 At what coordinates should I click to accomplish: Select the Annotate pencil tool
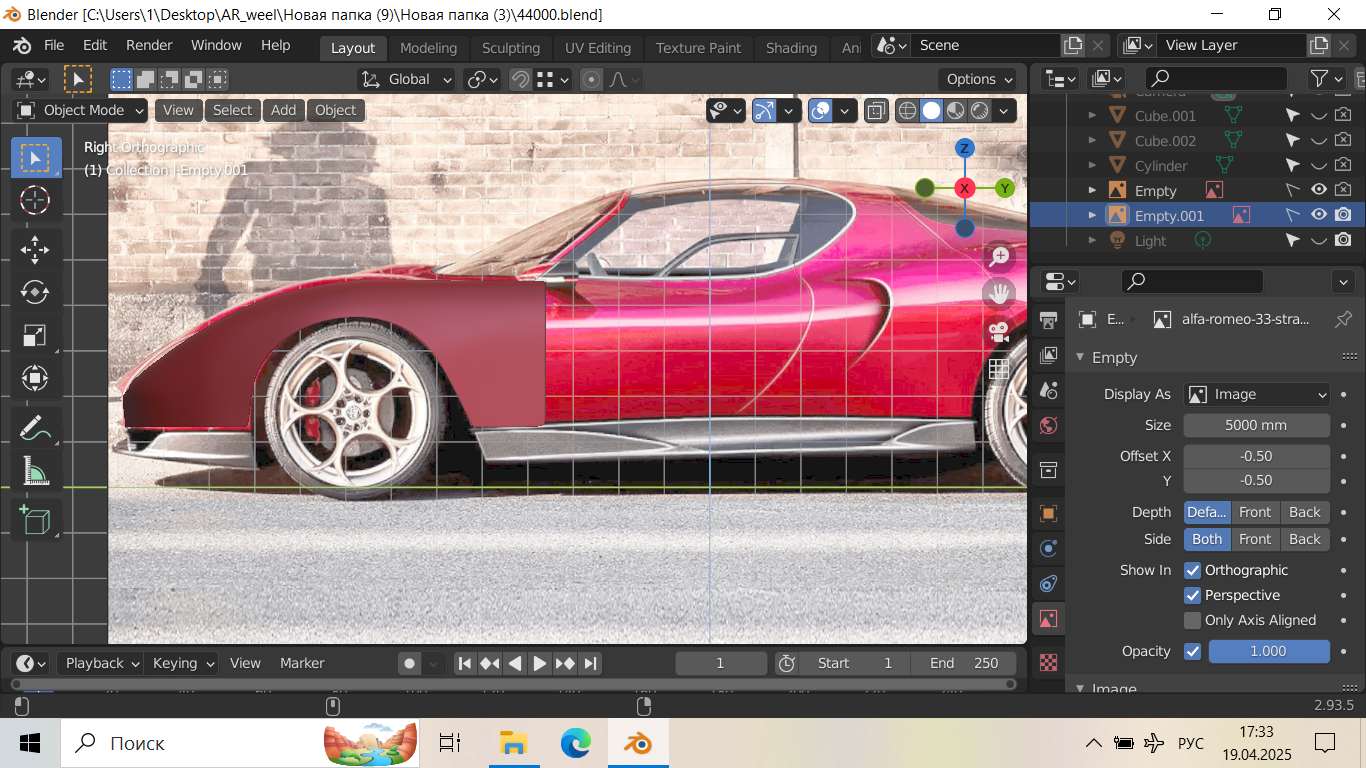(35, 428)
